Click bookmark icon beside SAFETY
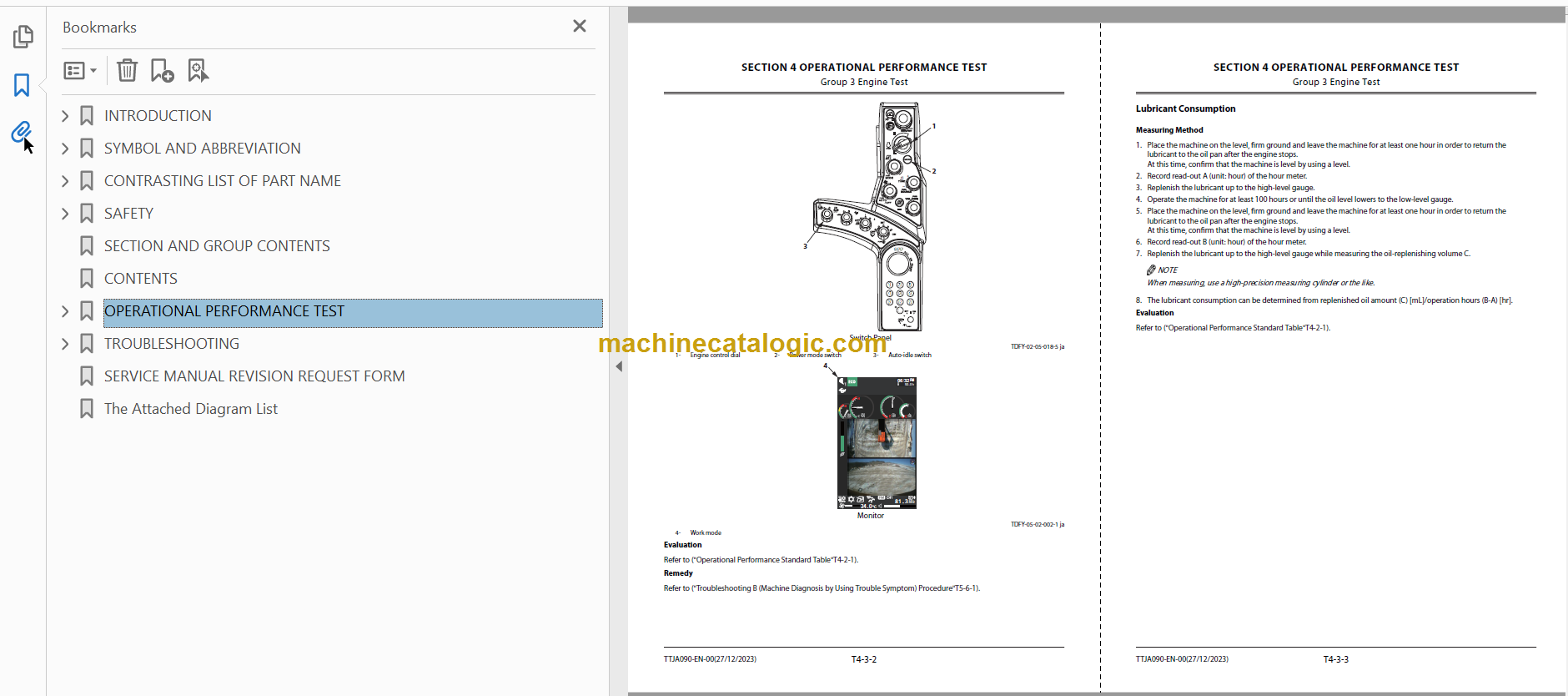1568x696 pixels. click(87, 214)
